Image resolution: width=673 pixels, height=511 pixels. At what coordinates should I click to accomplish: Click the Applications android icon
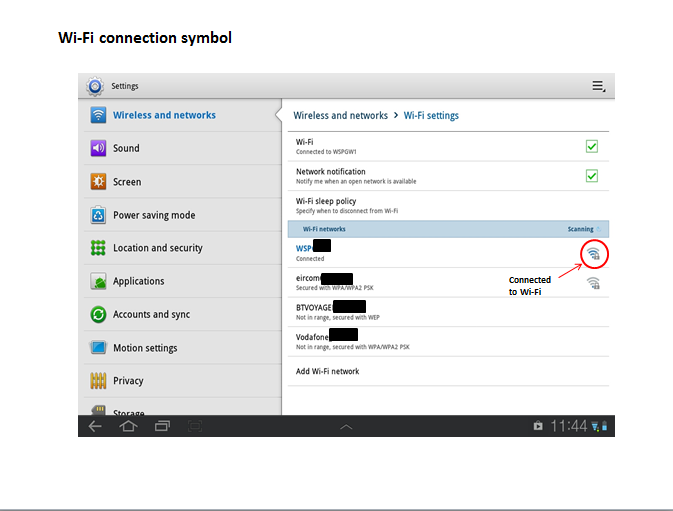click(98, 281)
